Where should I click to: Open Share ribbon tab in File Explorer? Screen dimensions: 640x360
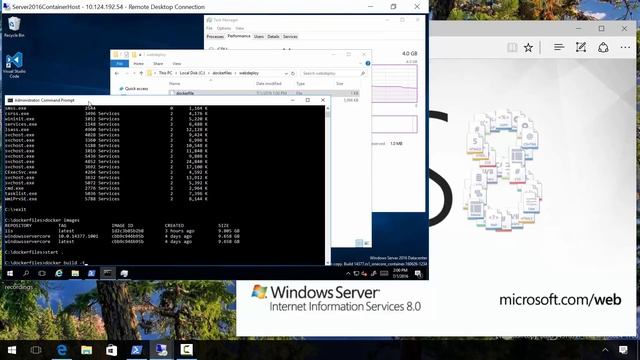158,64
